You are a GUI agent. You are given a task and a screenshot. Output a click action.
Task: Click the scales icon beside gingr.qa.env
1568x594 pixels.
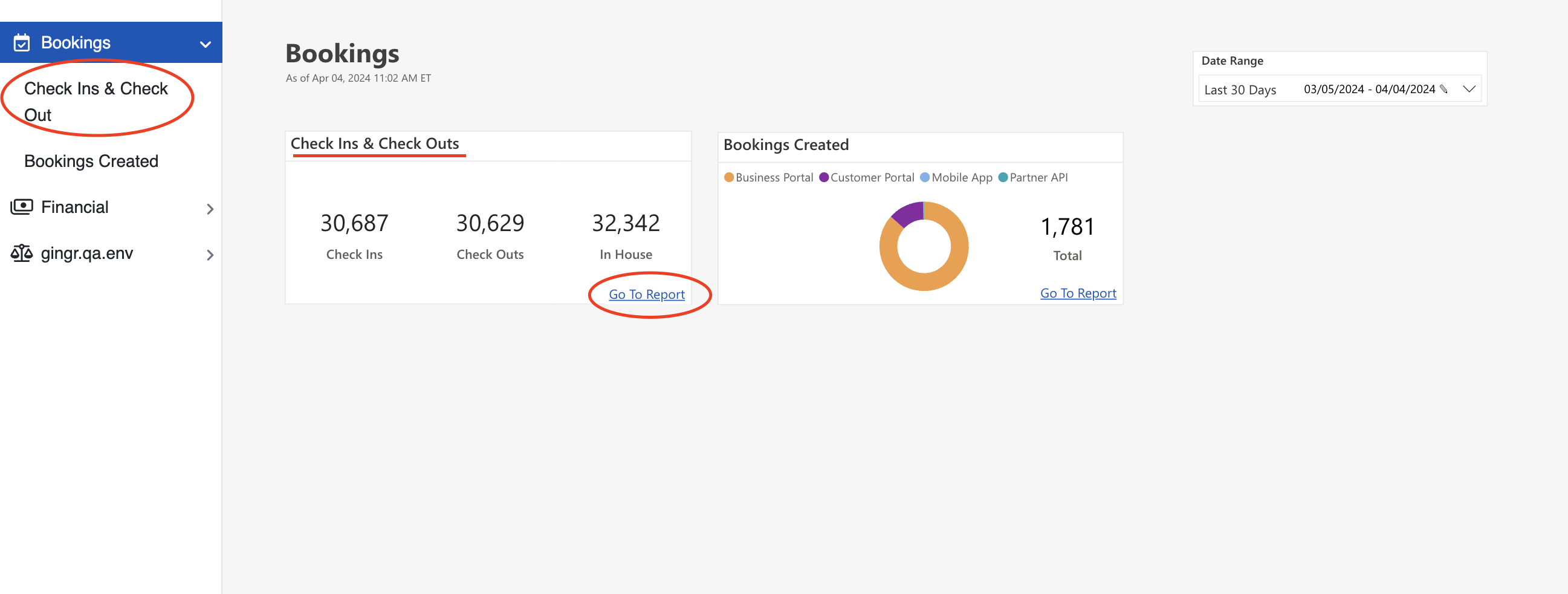(21, 253)
